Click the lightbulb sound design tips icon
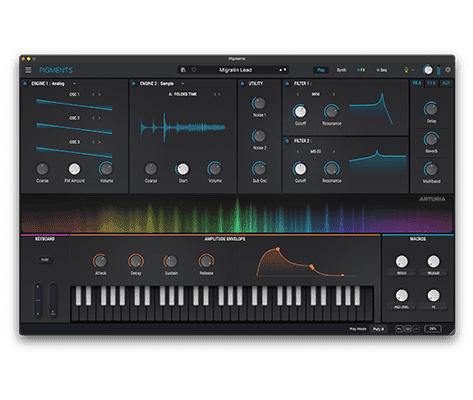This screenshot has height=400, width=473. tap(406, 70)
